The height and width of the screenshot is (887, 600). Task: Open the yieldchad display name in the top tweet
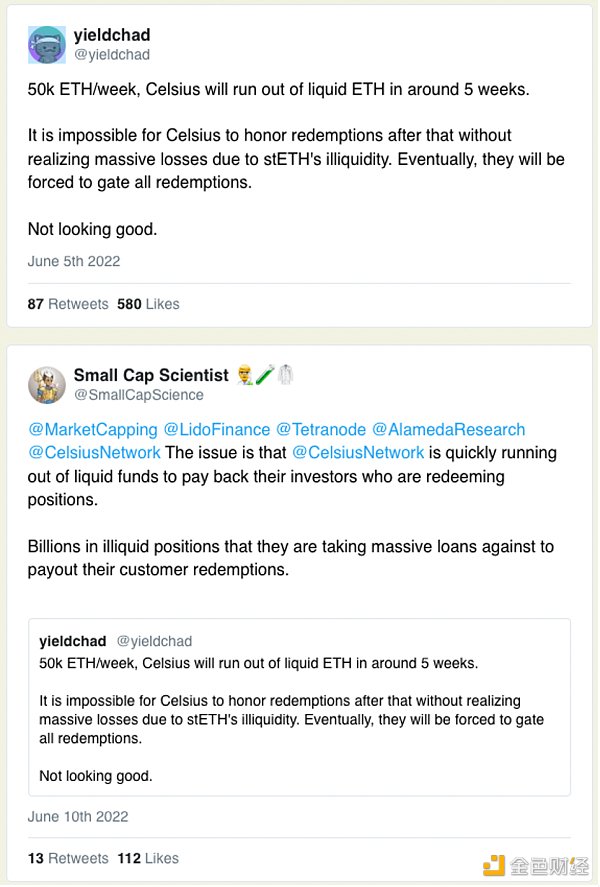pos(112,35)
